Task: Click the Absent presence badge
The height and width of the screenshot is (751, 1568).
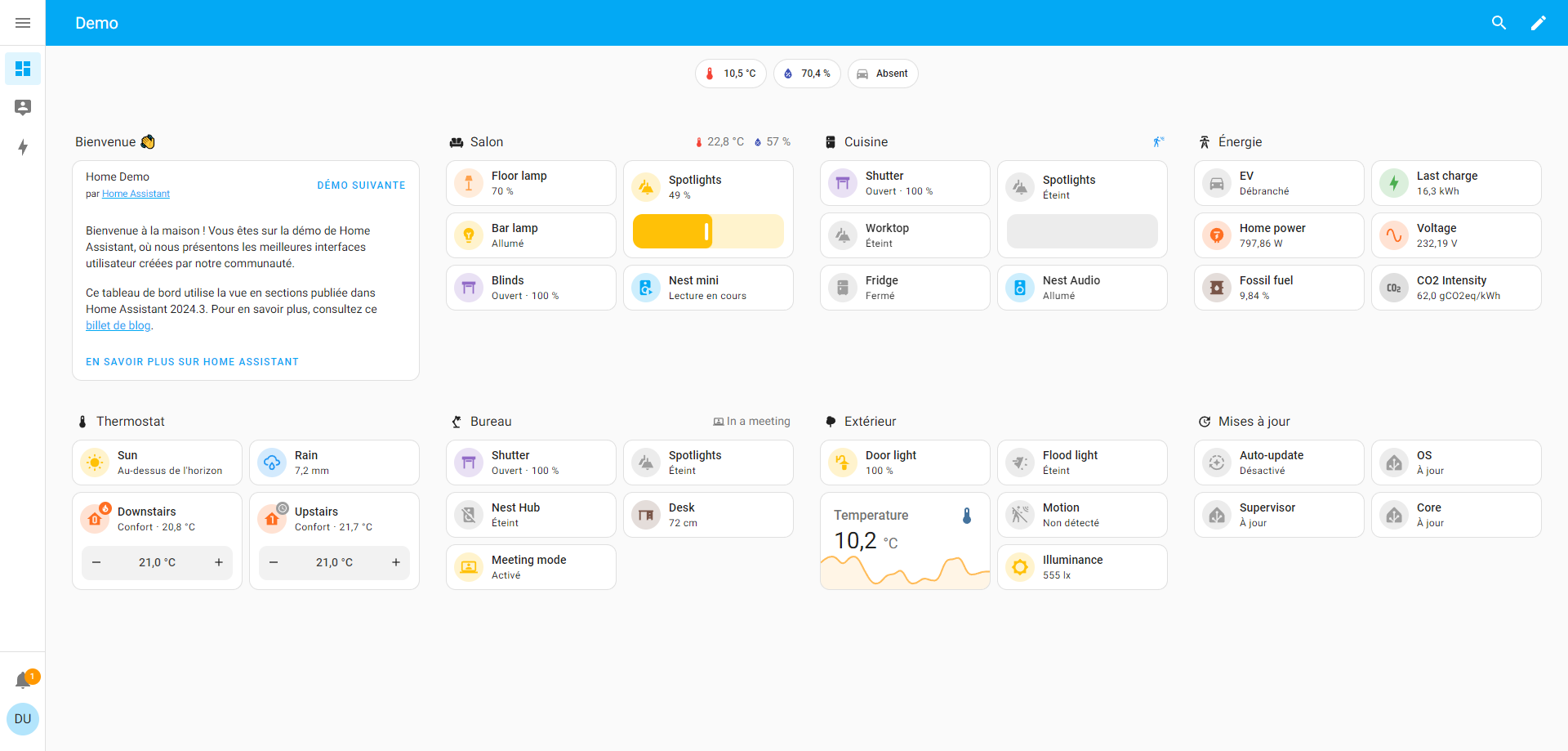Action: (x=883, y=74)
